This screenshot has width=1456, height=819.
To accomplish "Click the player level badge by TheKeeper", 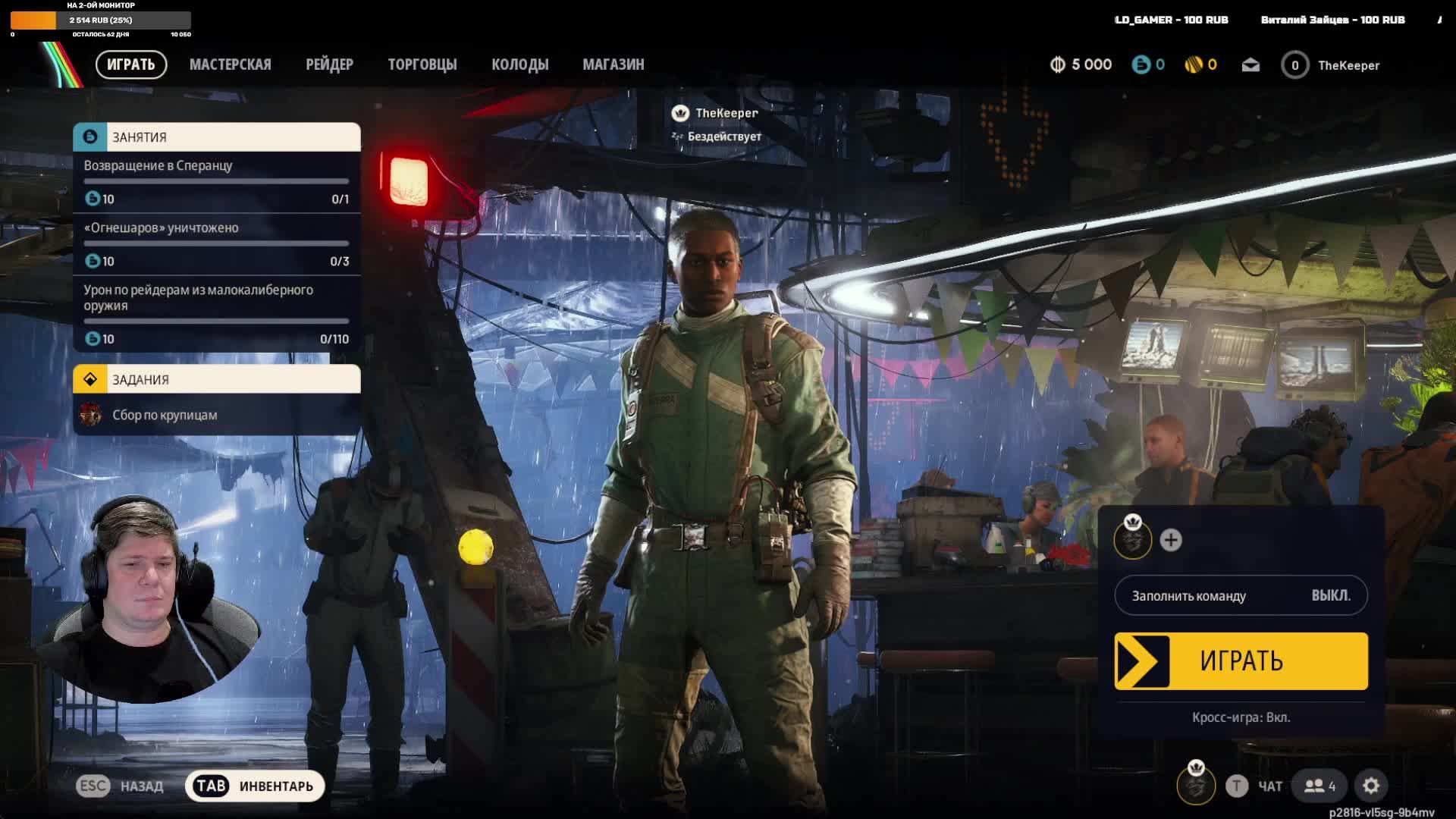I will tap(1294, 65).
